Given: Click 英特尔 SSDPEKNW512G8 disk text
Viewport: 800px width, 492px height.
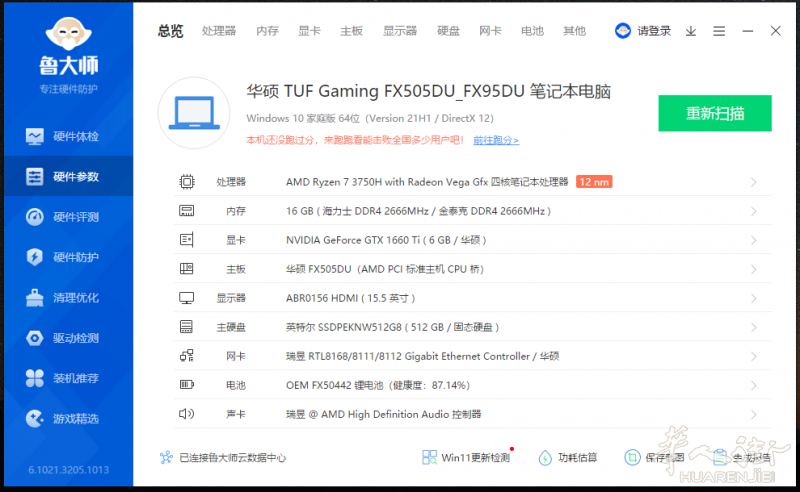Looking at the screenshot, I should [392, 327].
